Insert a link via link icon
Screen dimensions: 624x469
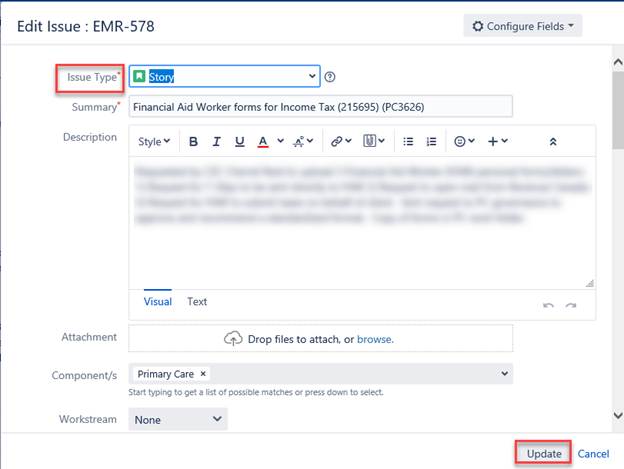[337, 141]
